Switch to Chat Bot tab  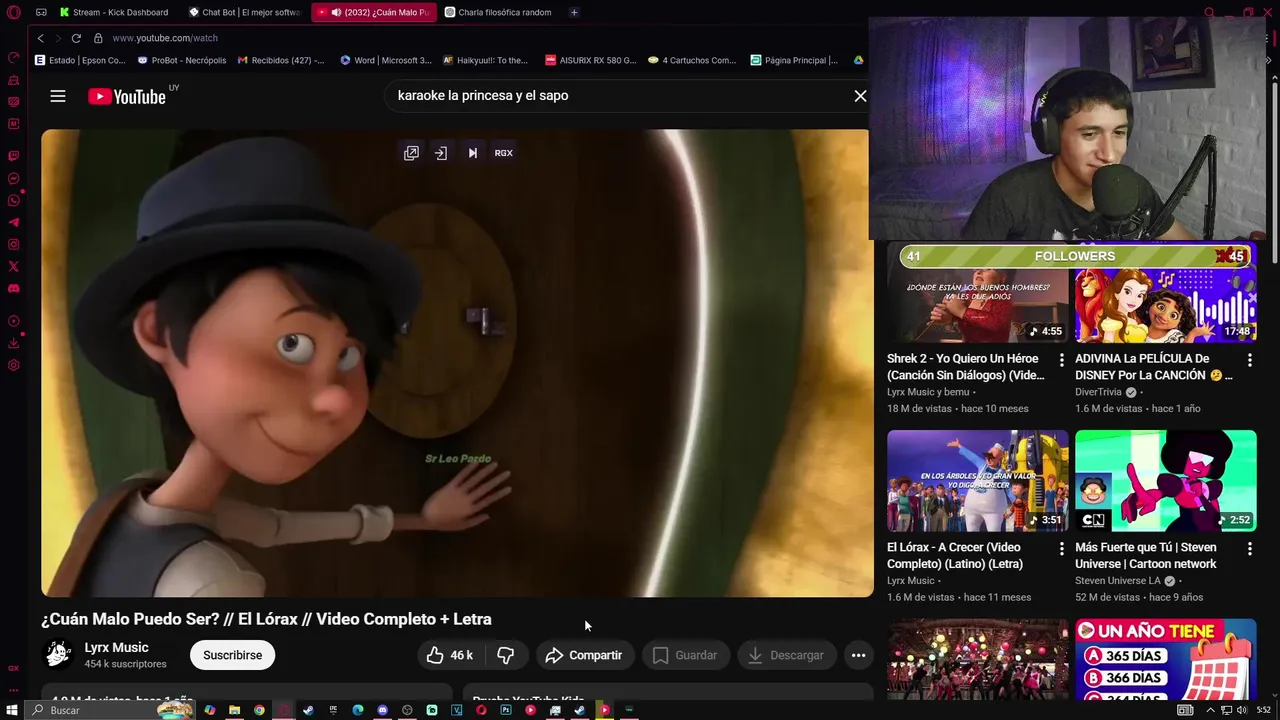(x=246, y=12)
